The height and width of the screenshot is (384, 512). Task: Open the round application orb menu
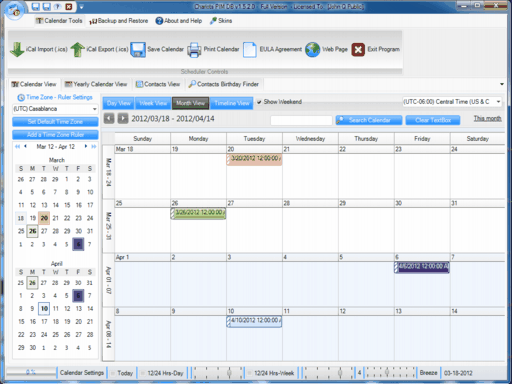click(14, 11)
